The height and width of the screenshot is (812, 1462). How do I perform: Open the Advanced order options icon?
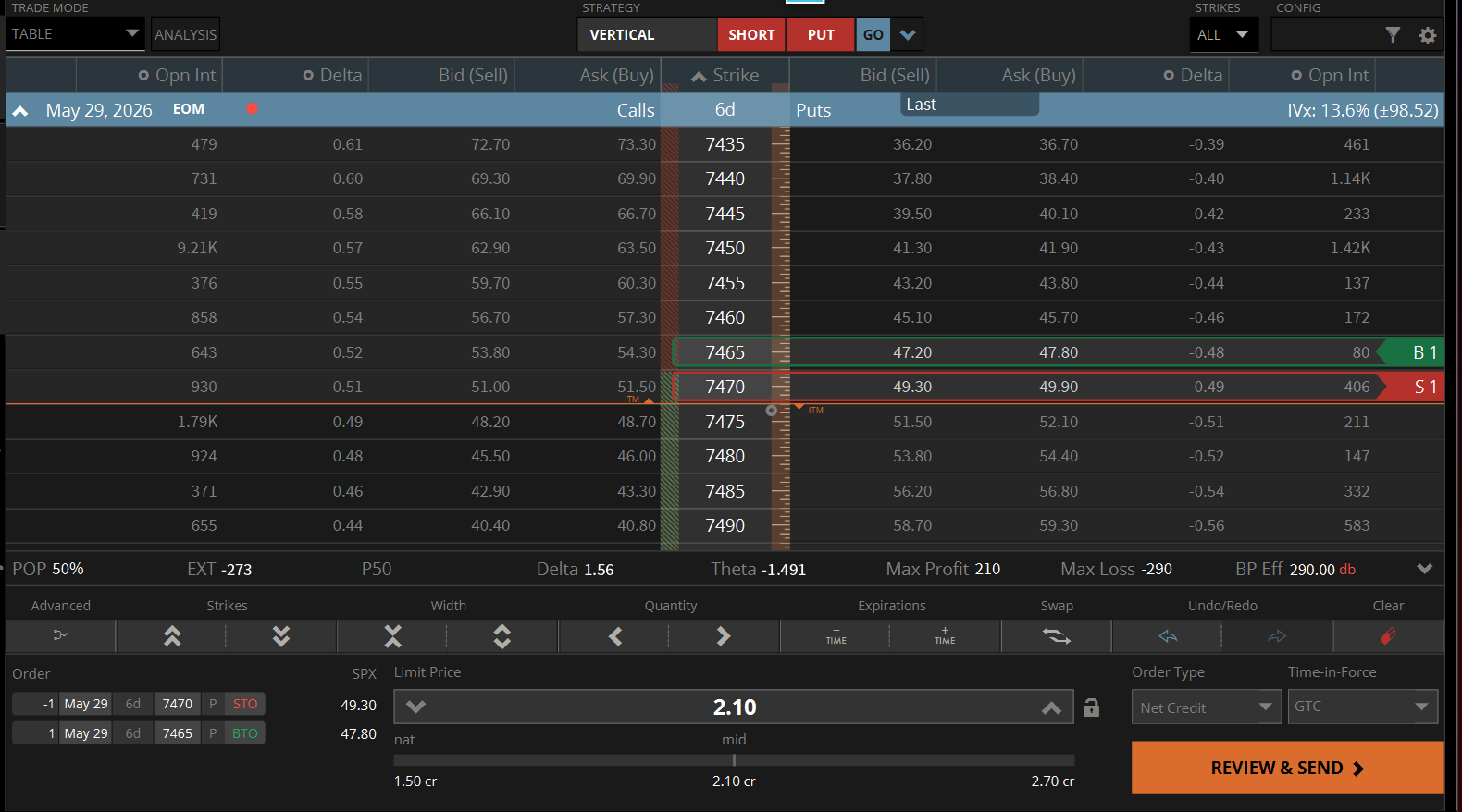(x=60, y=635)
